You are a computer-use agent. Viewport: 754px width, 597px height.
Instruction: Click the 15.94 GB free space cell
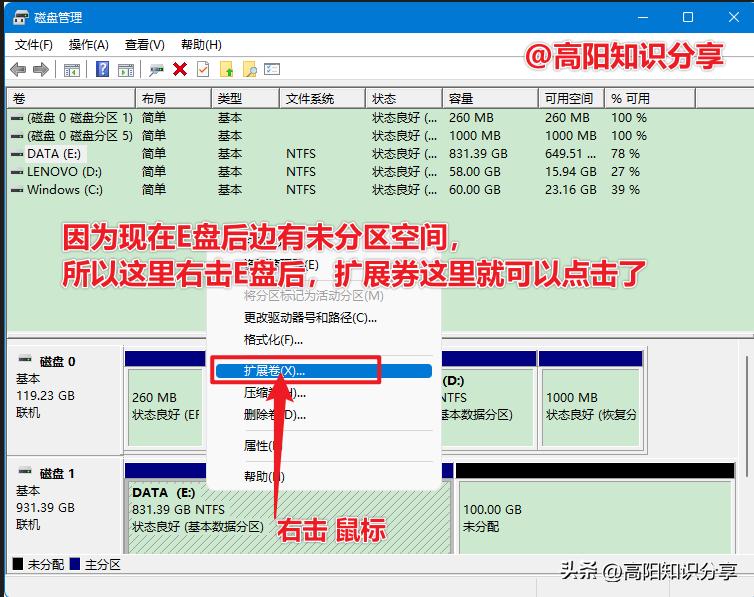point(570,172)
